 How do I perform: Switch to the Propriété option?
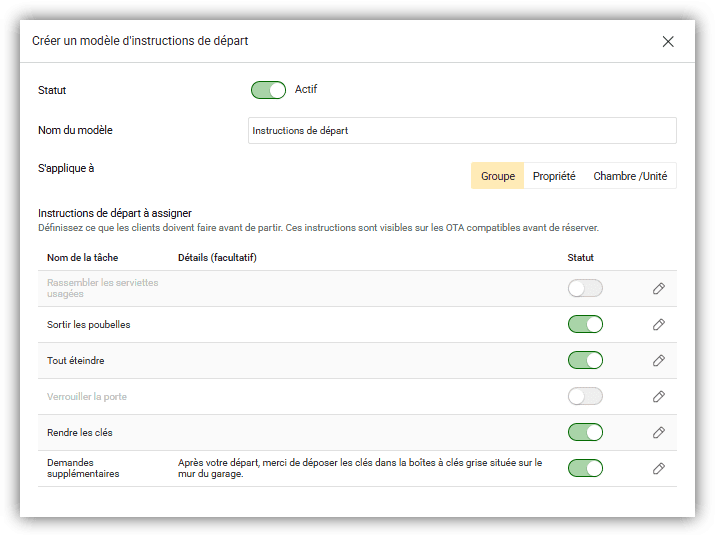pyautogui.click(x=554, y=176)
